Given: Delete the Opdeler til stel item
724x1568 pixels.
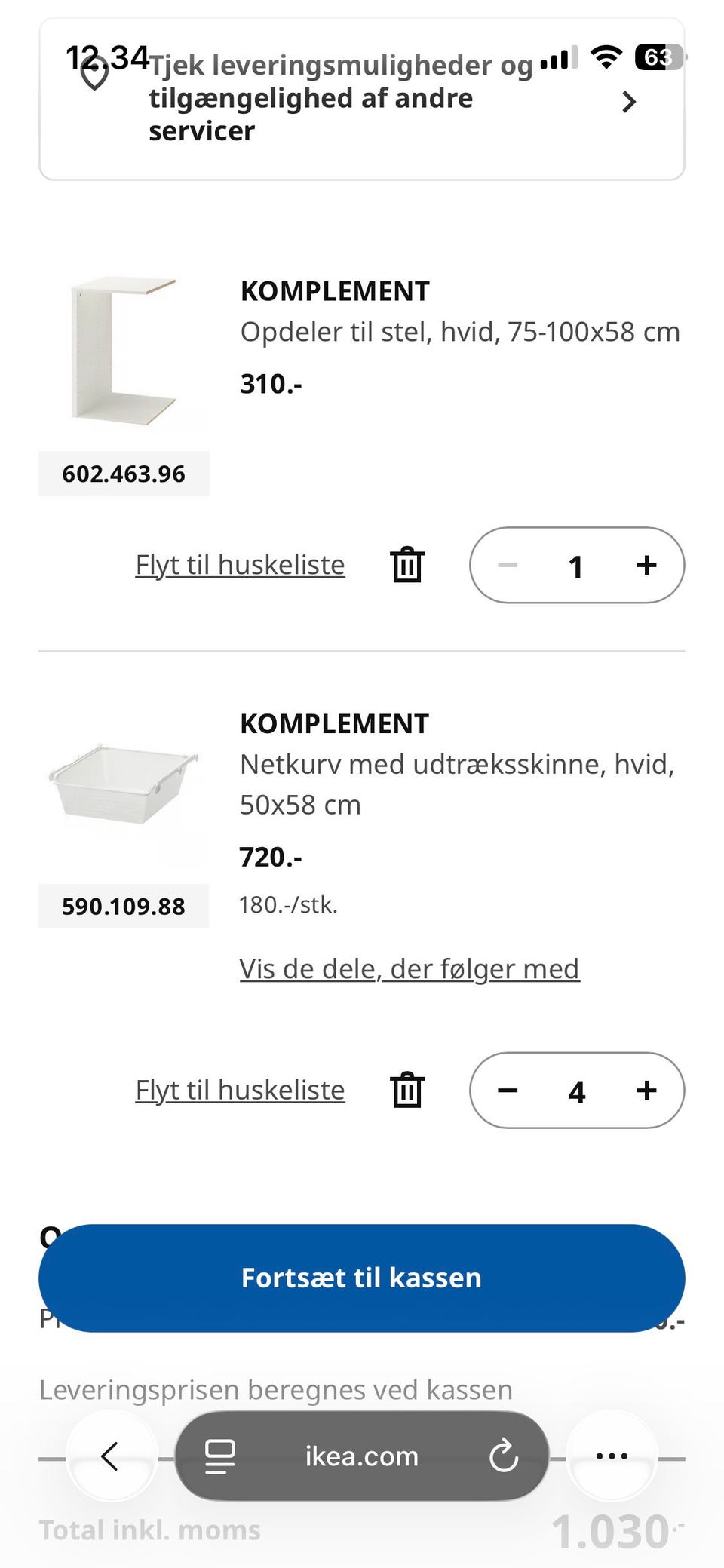Looking at the screenshot, I should (x=407, y=565).
